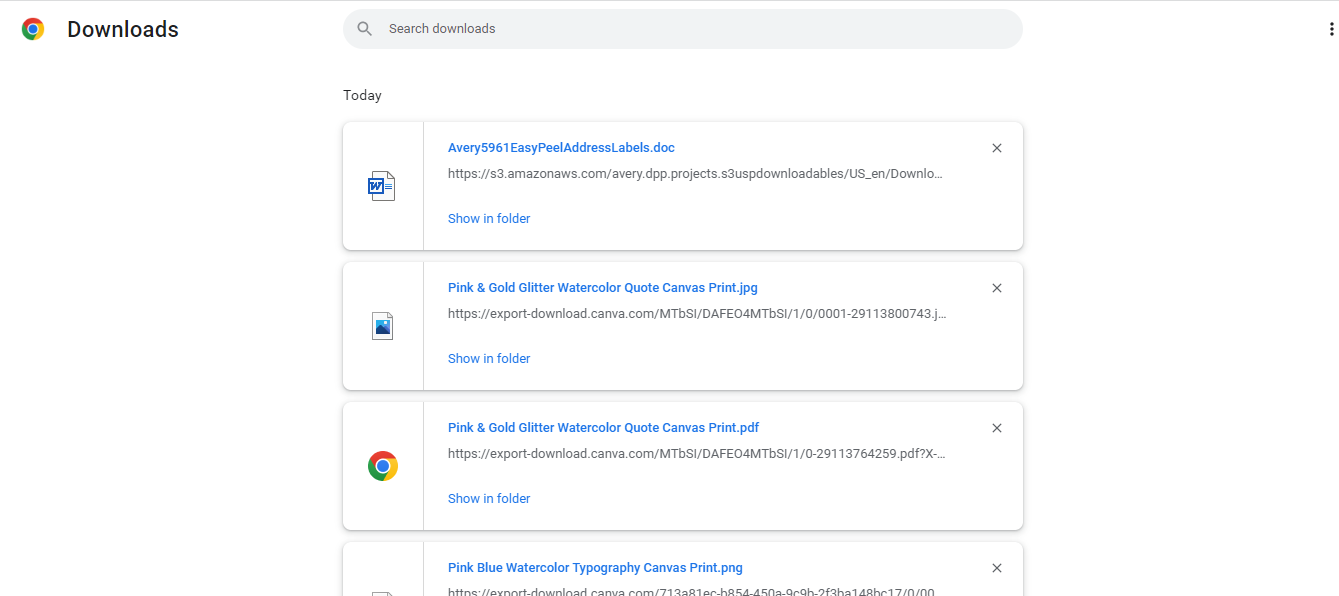Show the Canvas Print.jpg in folder
This screenshot has height=596, width=1339.
coord(489,358)
